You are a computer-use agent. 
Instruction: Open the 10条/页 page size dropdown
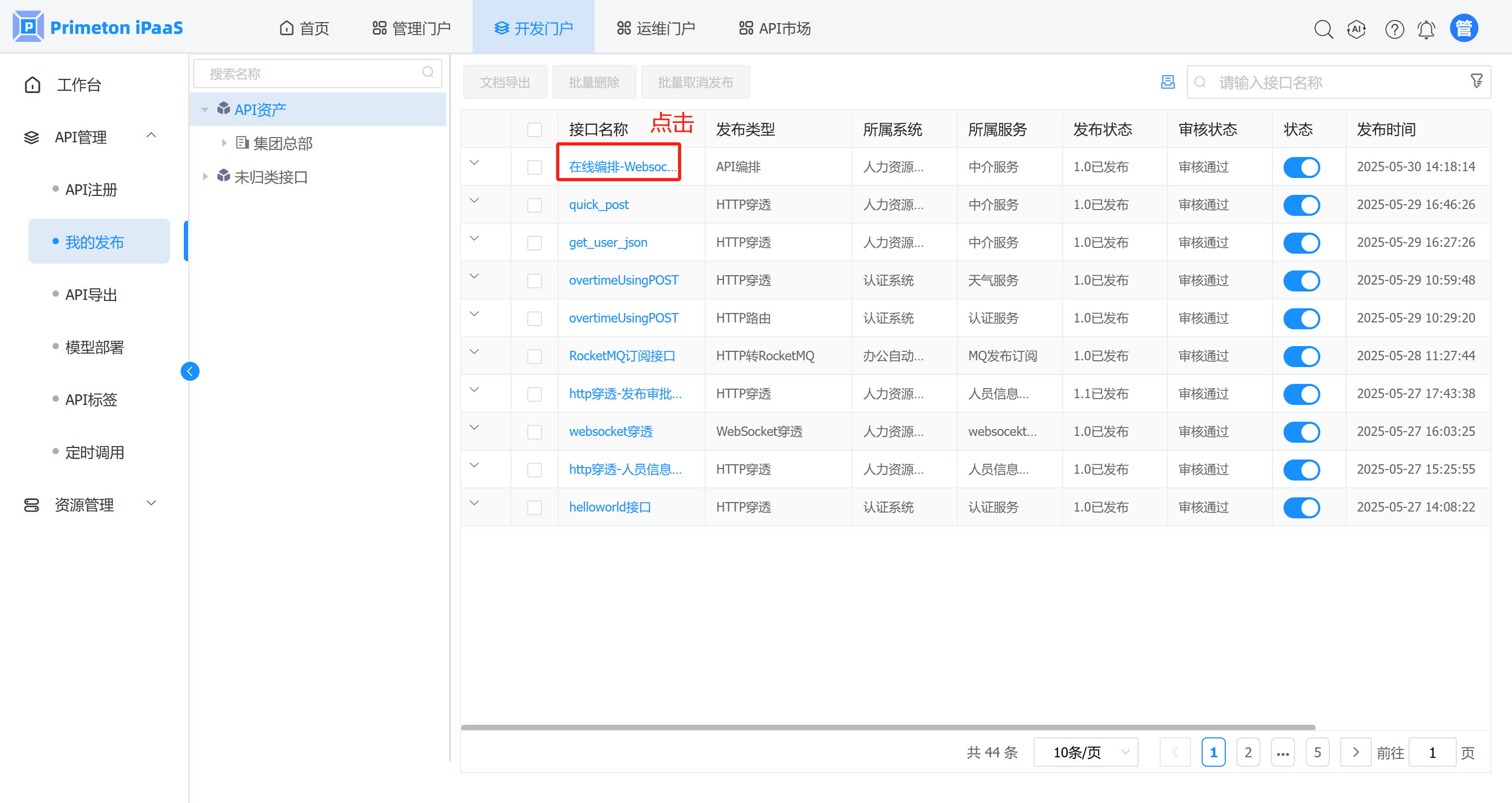1085,752
